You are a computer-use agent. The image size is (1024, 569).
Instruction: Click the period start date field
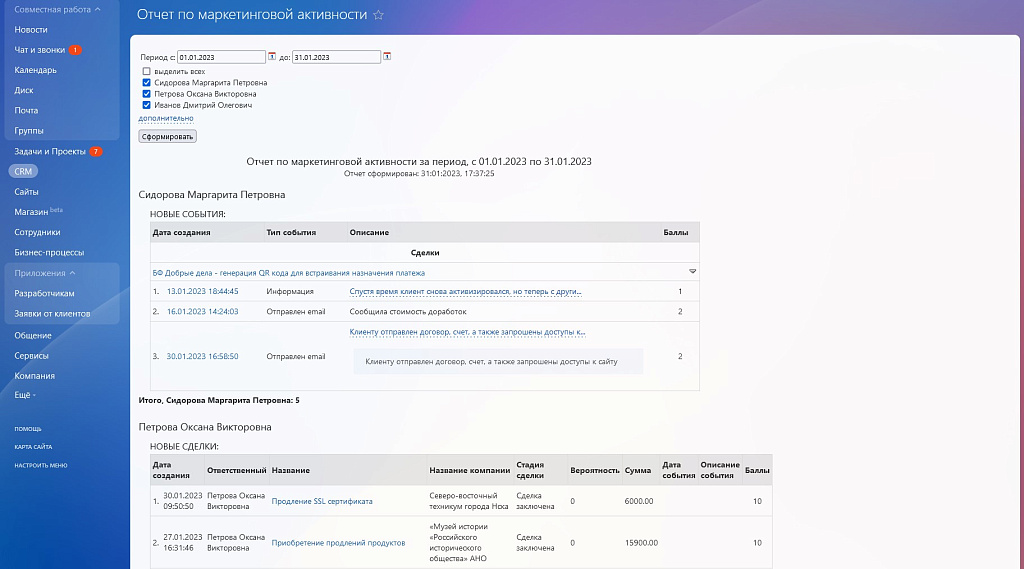click(x=221, y=57)
